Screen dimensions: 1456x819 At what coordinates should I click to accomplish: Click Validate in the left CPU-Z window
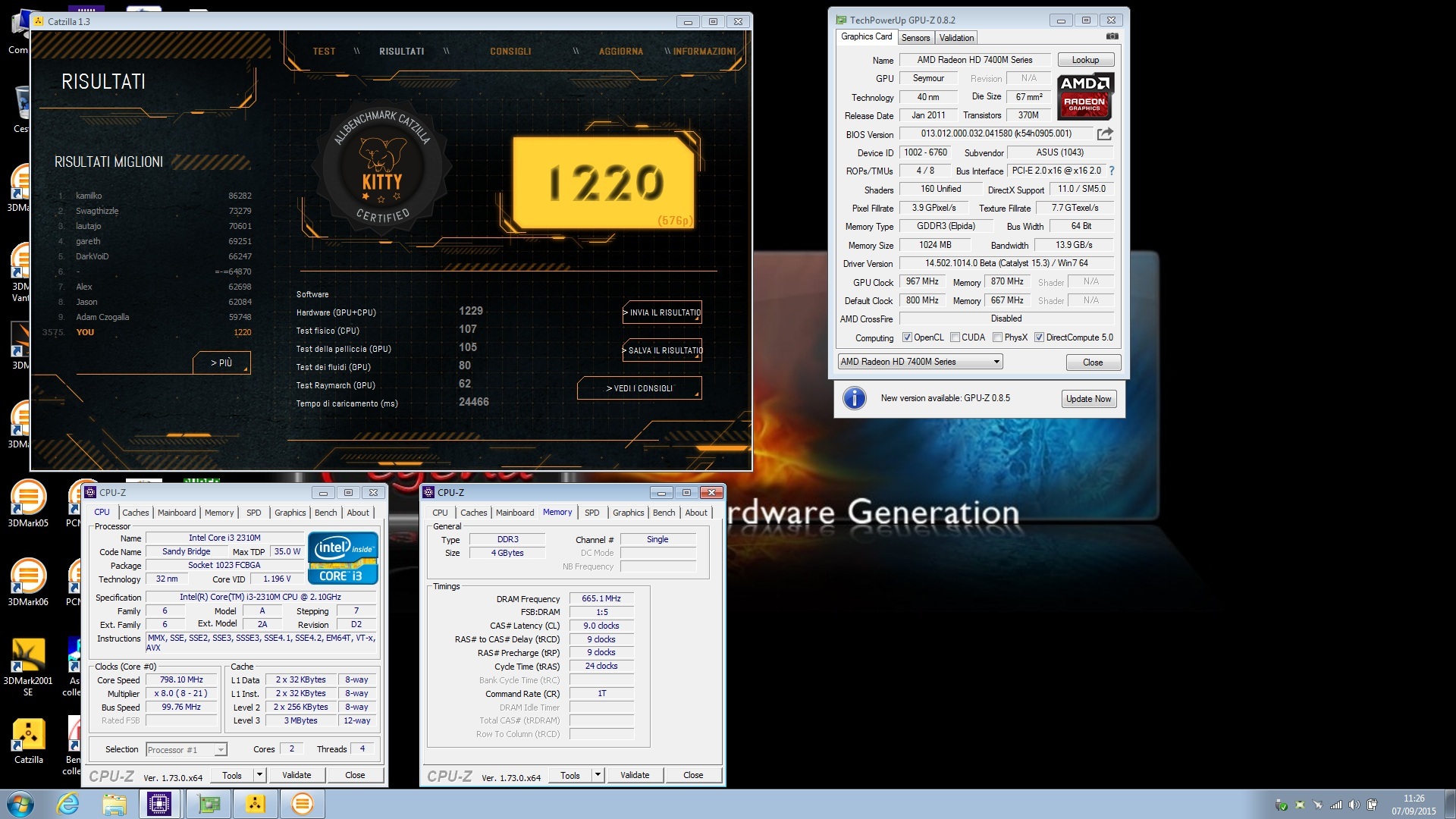[297, 775]
